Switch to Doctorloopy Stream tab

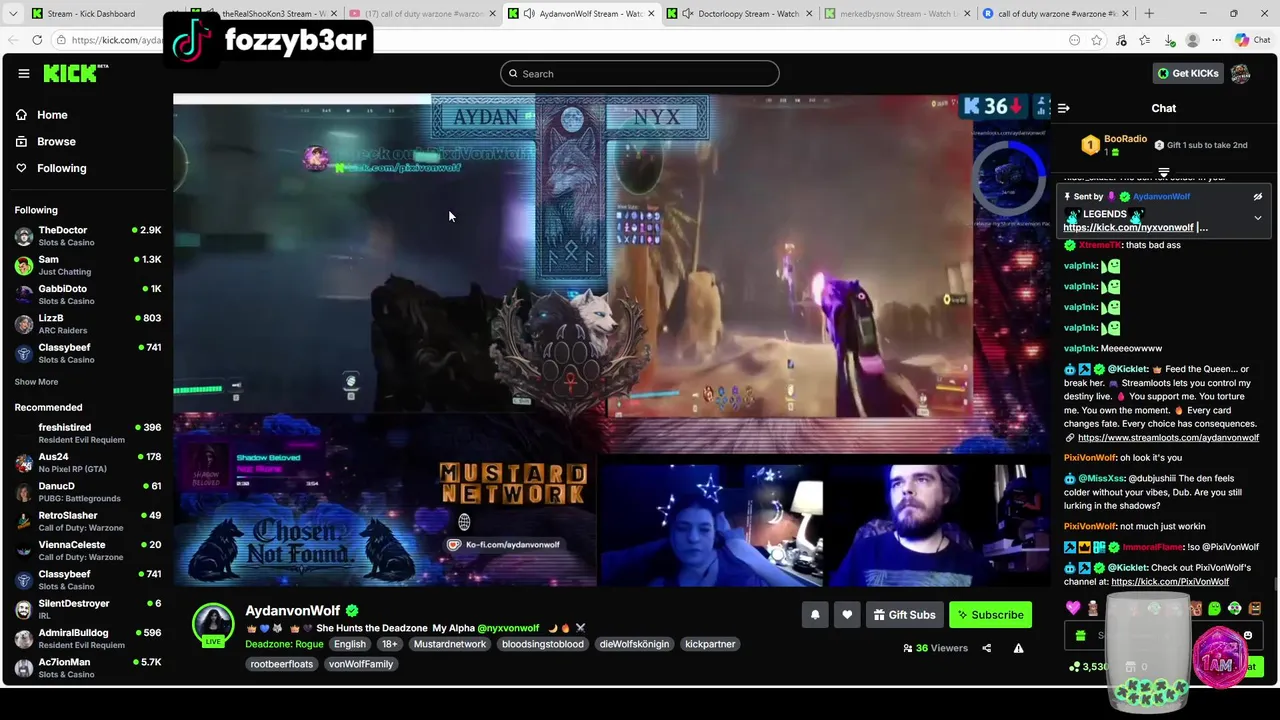pyautogui.click(x=740, y=14)
